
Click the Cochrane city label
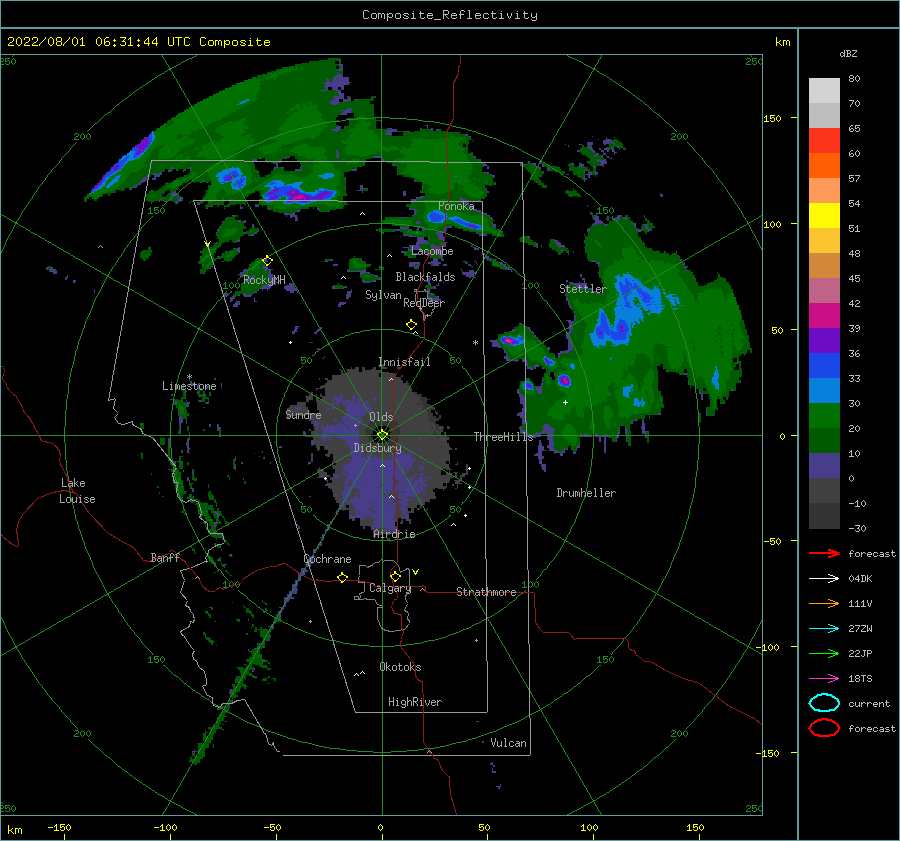(327, 559)
